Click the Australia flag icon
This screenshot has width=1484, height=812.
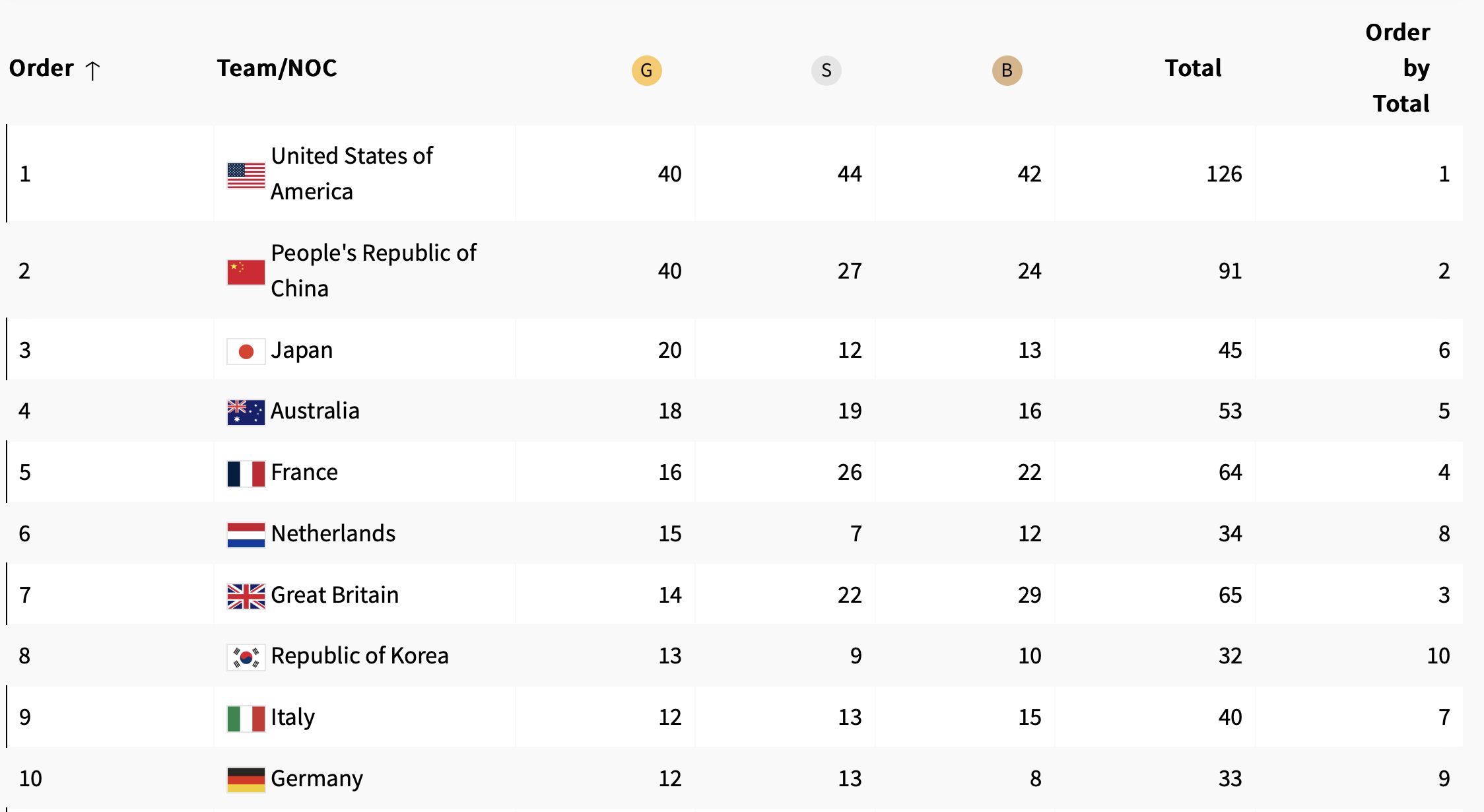click(246, 413)
